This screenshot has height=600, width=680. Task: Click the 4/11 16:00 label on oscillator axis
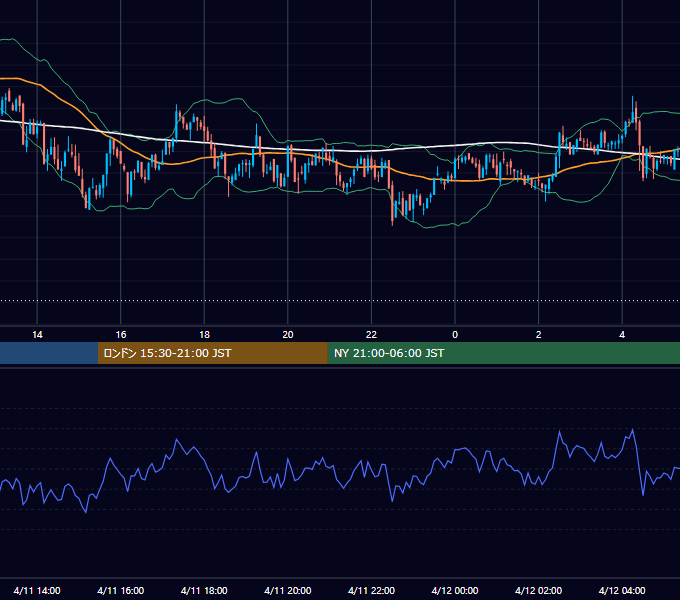click(x=121, y=590)
